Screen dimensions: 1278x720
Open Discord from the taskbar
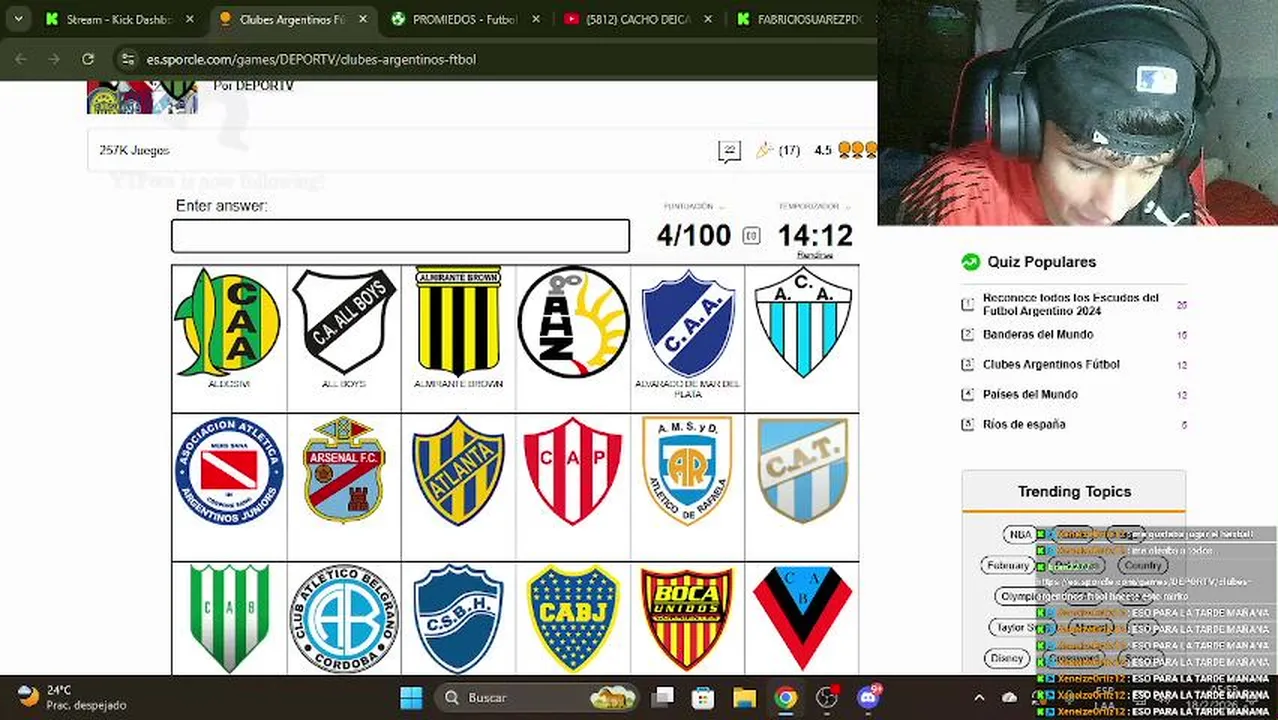click(868, 697)
